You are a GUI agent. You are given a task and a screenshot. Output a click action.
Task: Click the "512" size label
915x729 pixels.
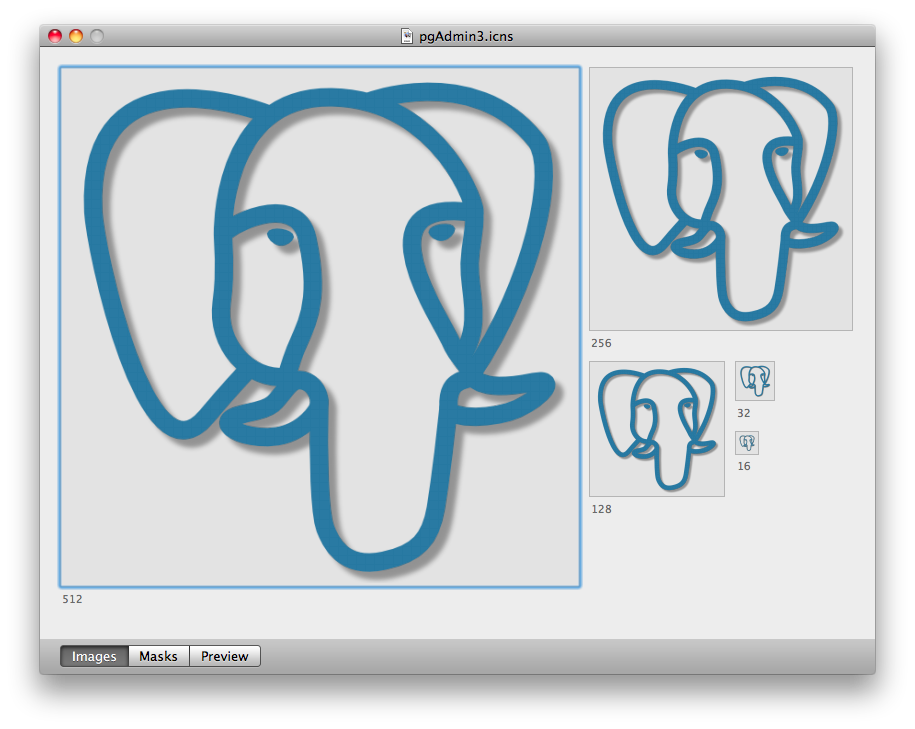click(x=72, y=599)
